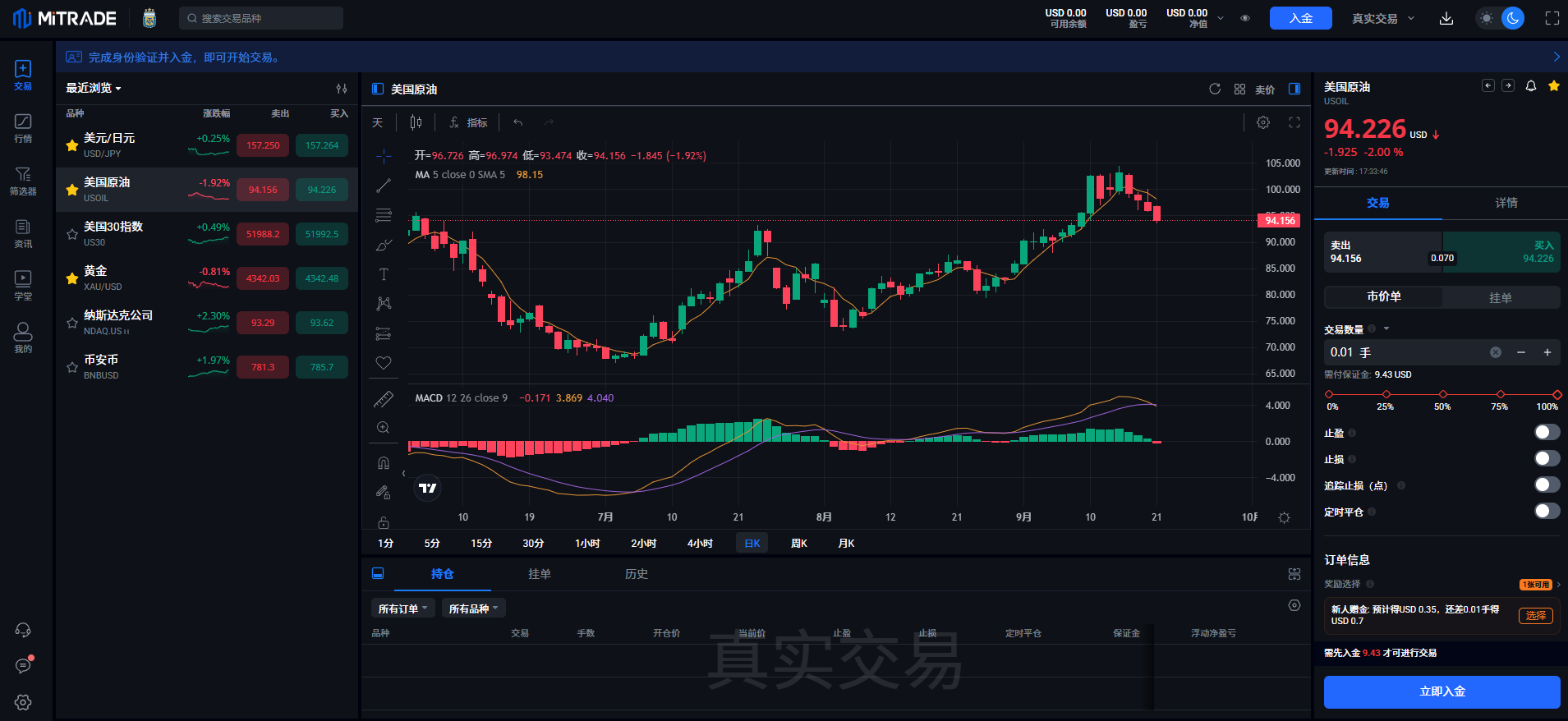Open the Screener filter sidebar icon
The image size is (1568, 721).
23,180
